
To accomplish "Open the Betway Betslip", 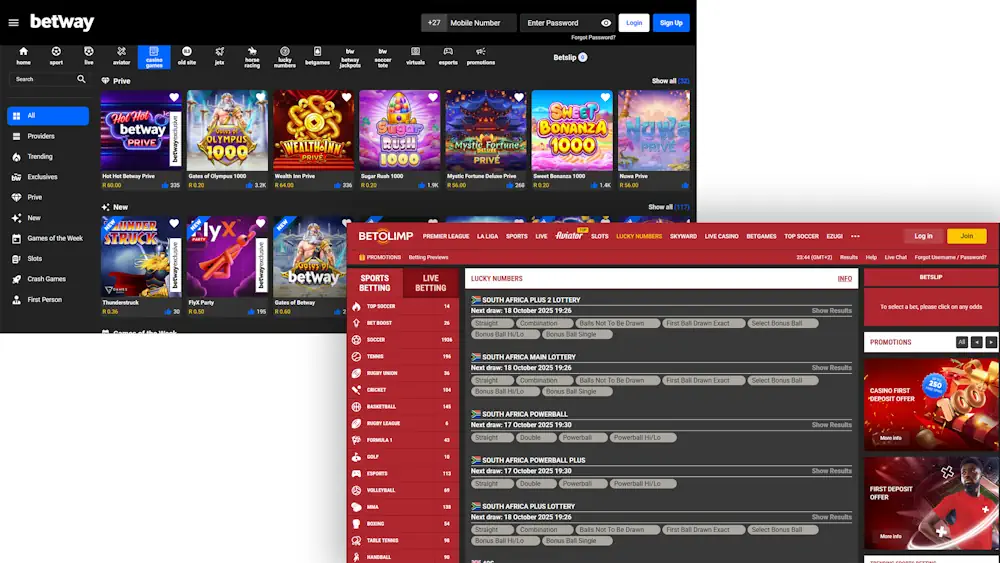I will tap(570, 57).
